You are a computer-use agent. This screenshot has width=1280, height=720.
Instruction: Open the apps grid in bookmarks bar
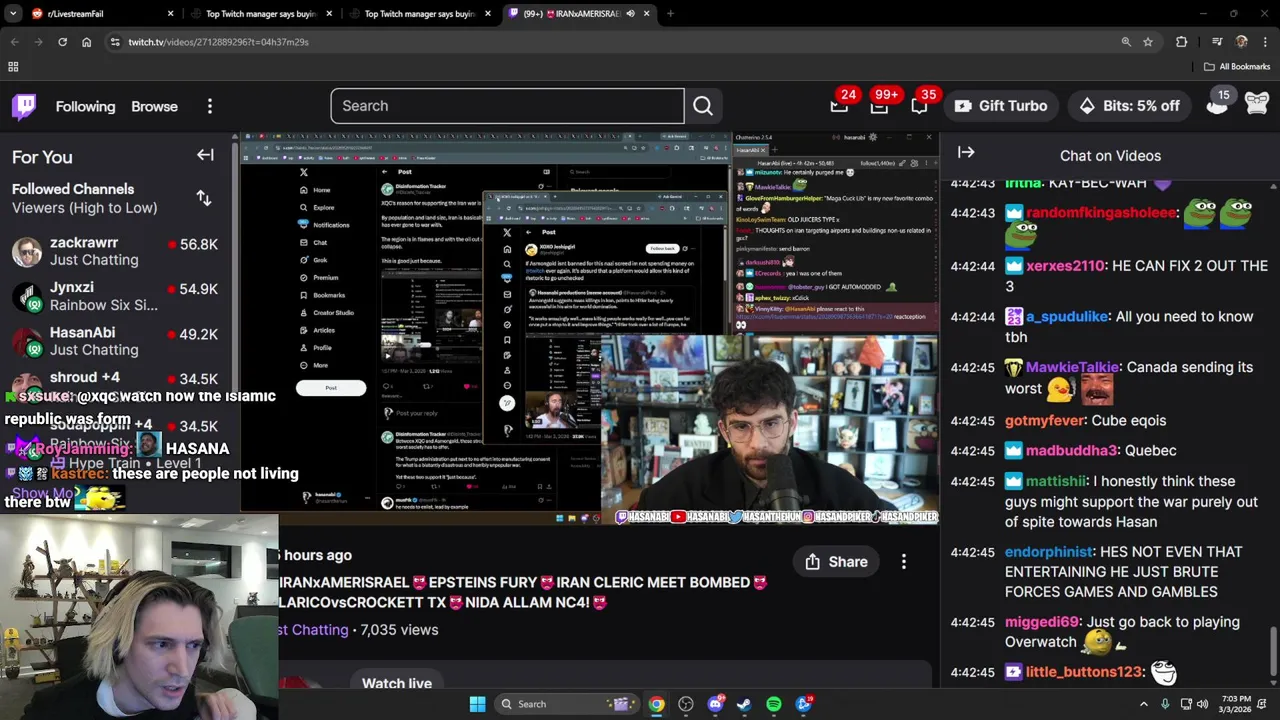[x=13, y=67]
